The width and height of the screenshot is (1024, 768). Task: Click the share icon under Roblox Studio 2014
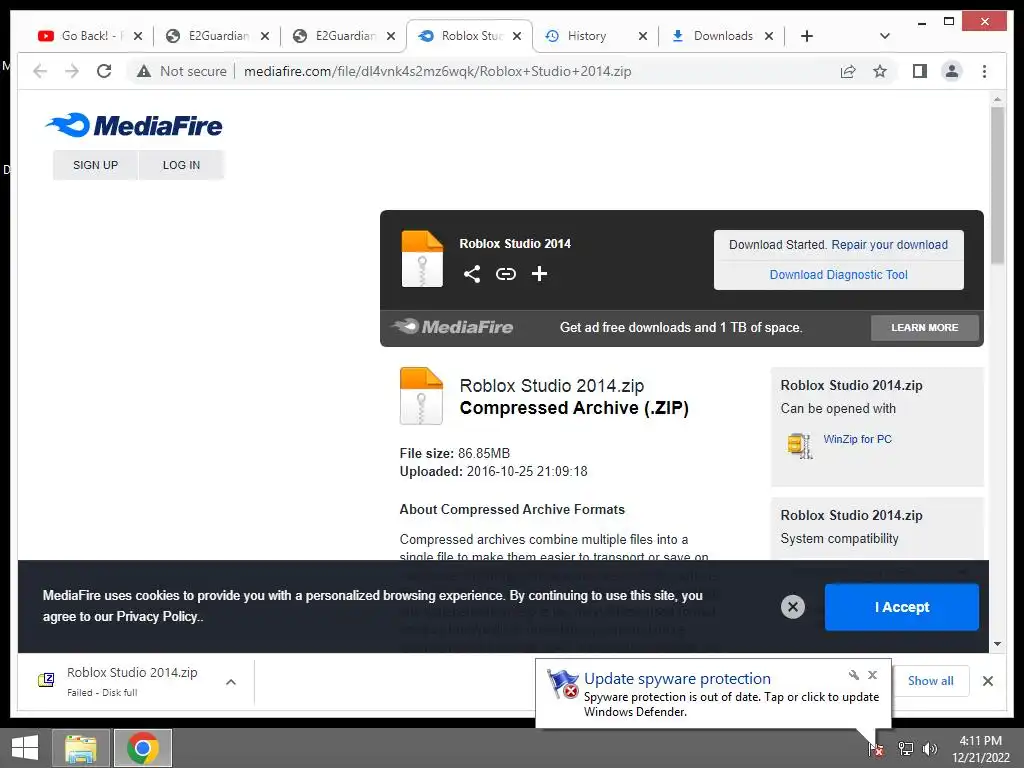[472, 274]
